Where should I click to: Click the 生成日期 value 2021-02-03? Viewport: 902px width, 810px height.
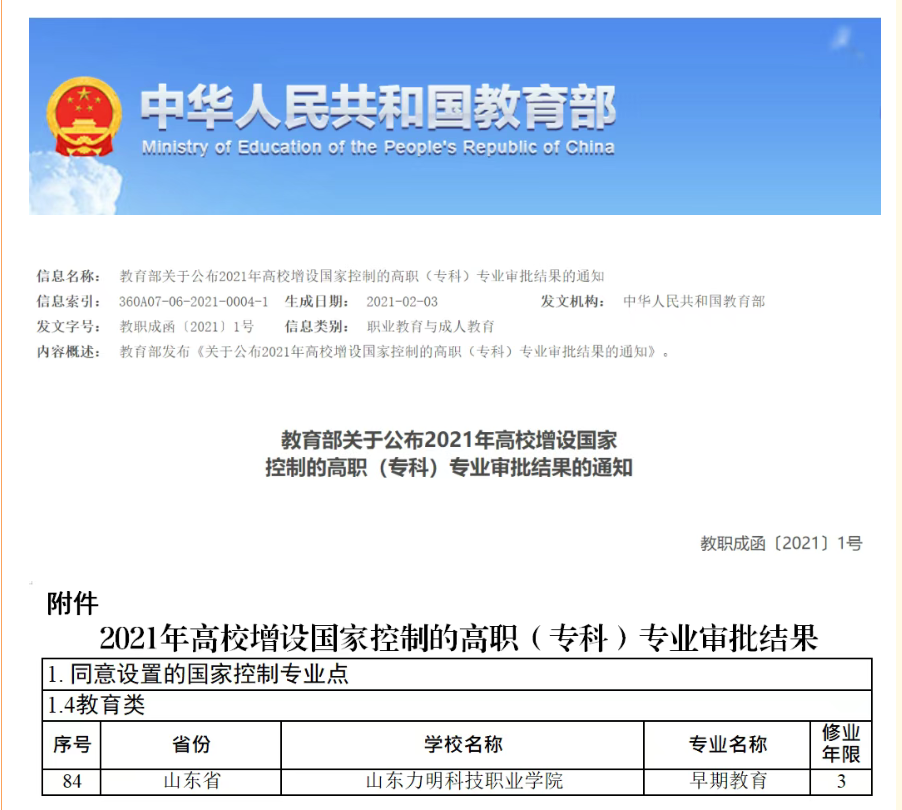402,301
